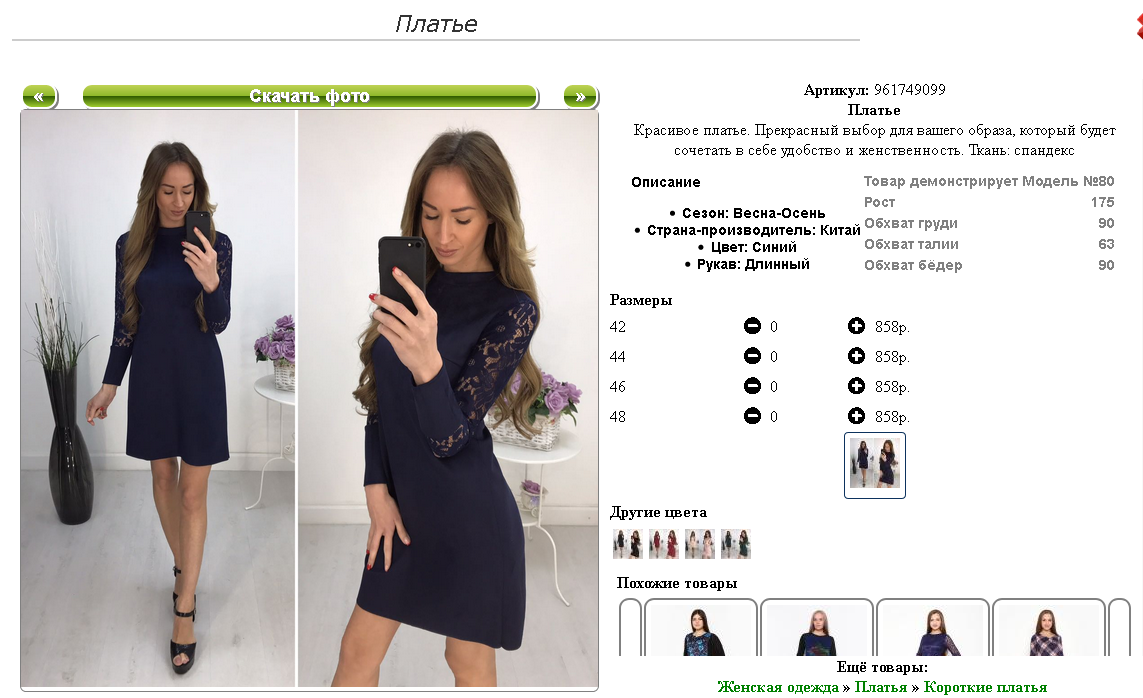This screenshot has width=1143, height=698.
Task: Download photo with Скачать фото button
Action: point(310,96)
